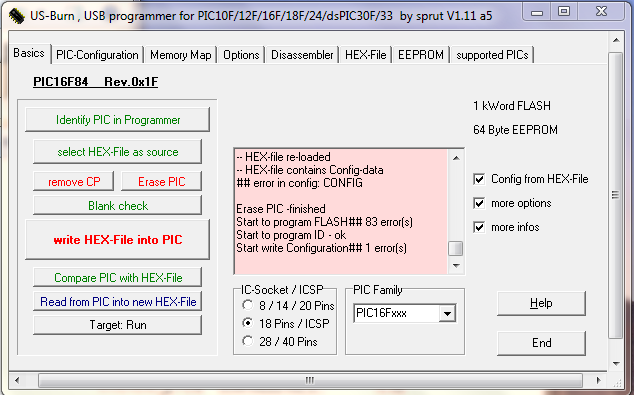The image size is (634, 395).
Task: Click the End button
Action: 541,343
